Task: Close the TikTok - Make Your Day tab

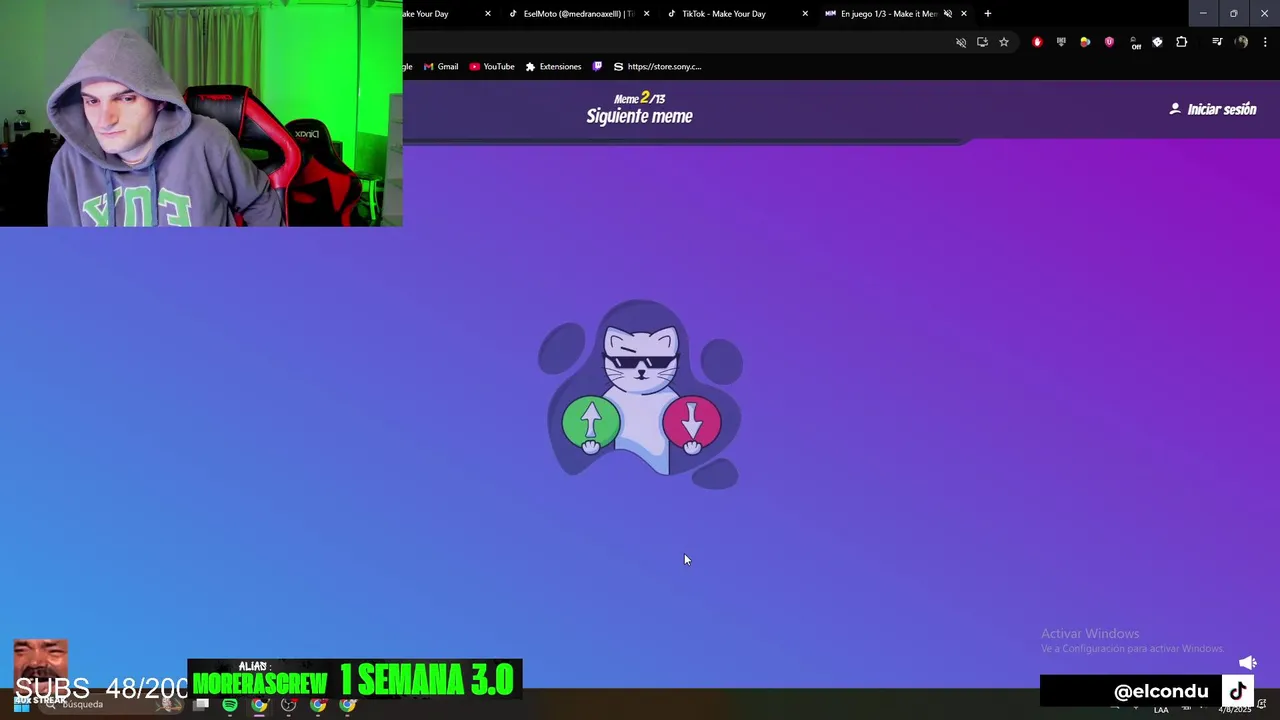Action: [805, 14]
